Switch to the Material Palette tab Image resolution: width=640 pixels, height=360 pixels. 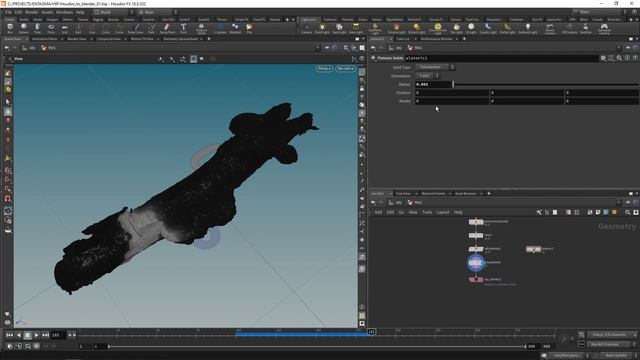(x=433, y=193)
